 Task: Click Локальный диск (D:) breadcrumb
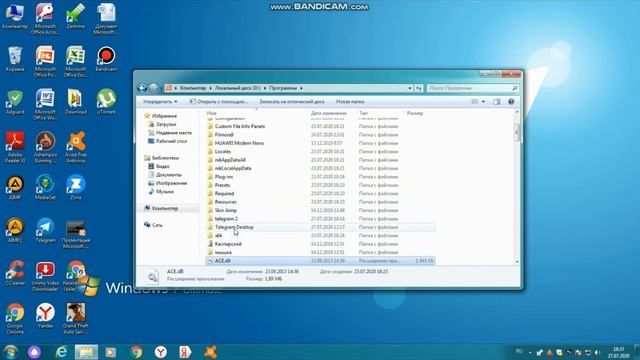[238, 88]
